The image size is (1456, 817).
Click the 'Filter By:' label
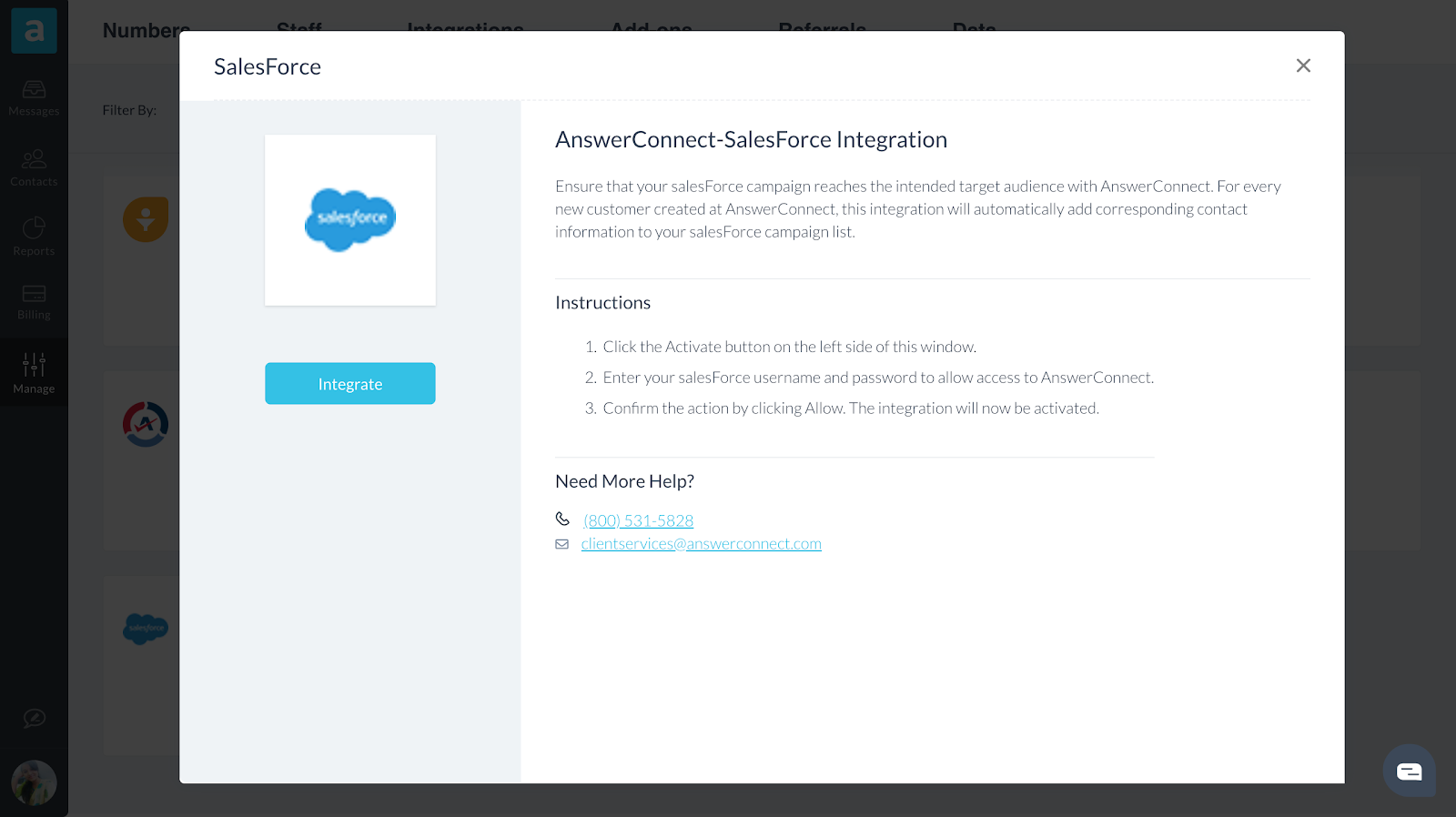[129, 110]
